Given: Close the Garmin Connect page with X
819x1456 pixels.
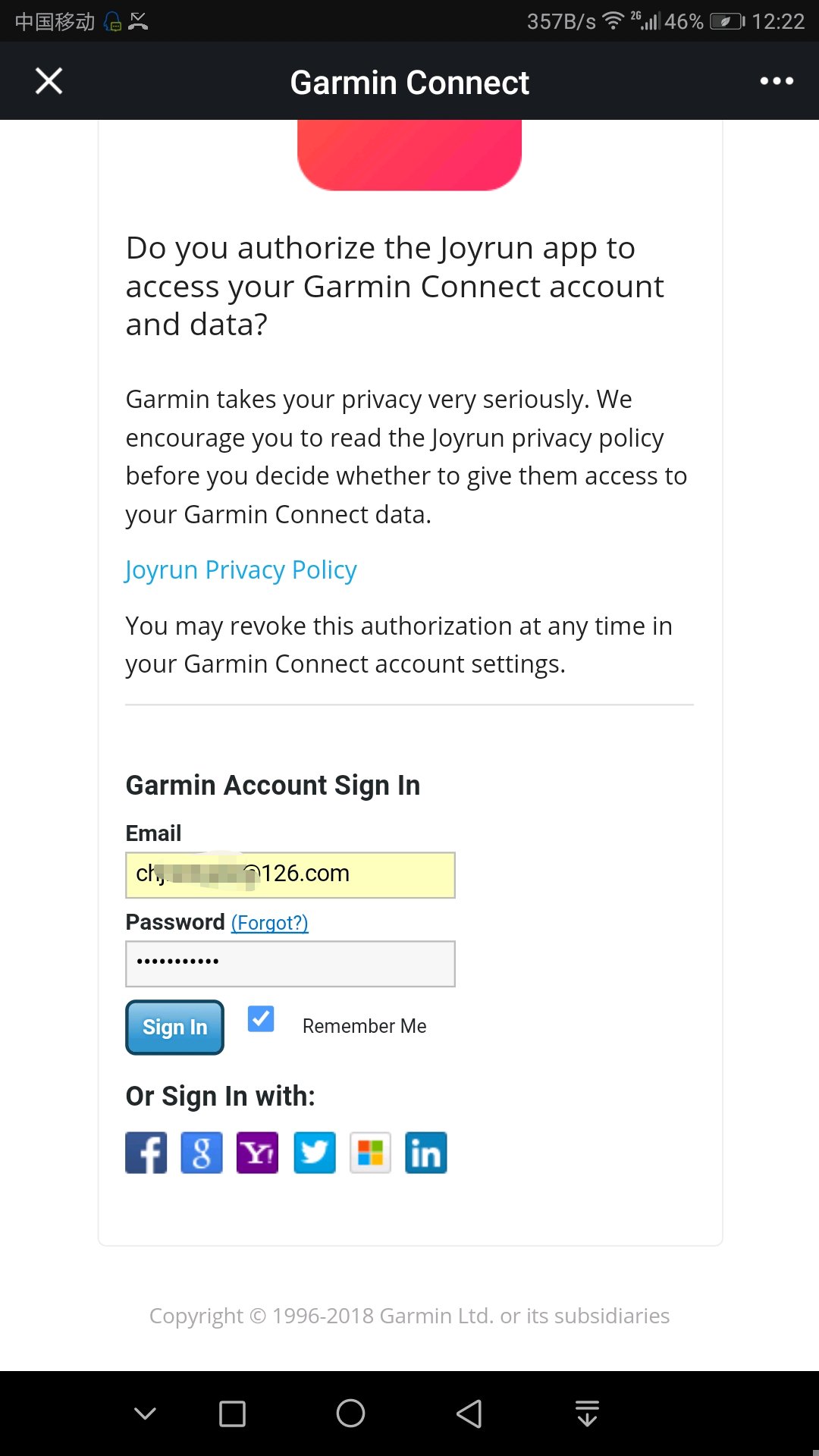Looking at the screenshot, I should (x=49, y=81).
